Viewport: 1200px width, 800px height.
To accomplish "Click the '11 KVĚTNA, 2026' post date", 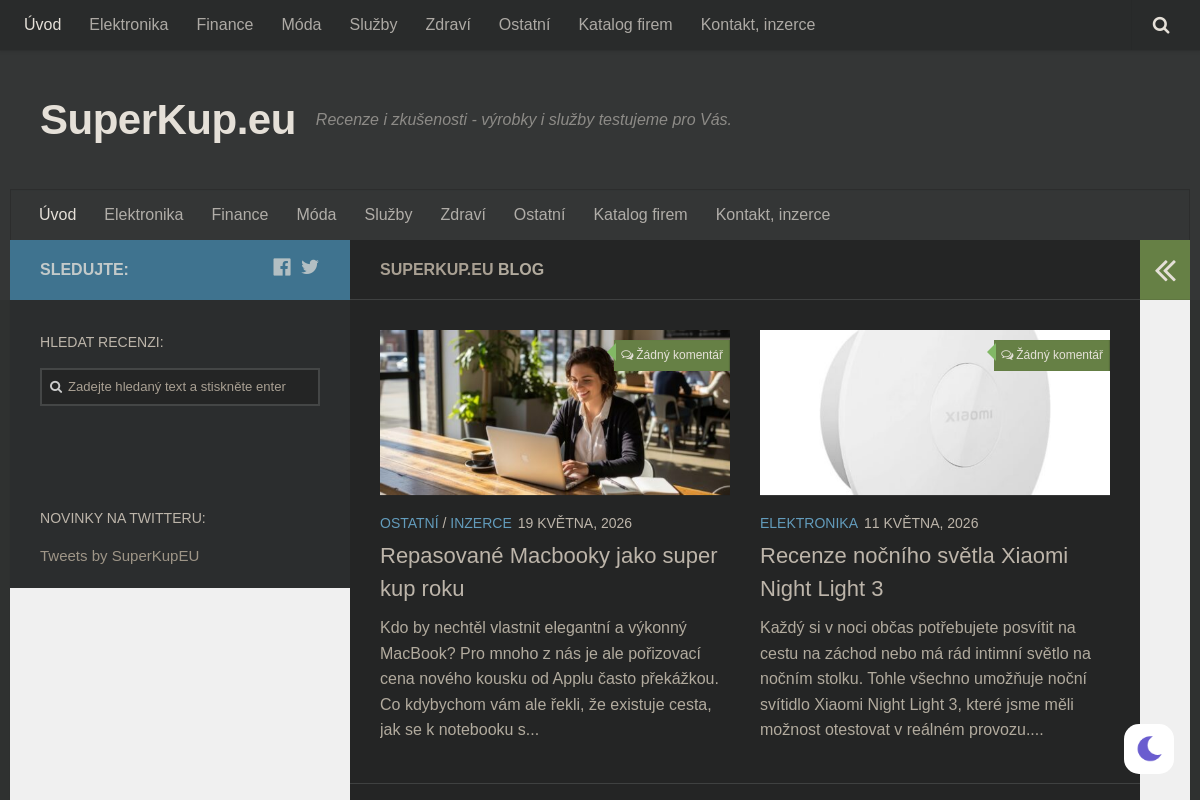I will [x=921, y=523].
